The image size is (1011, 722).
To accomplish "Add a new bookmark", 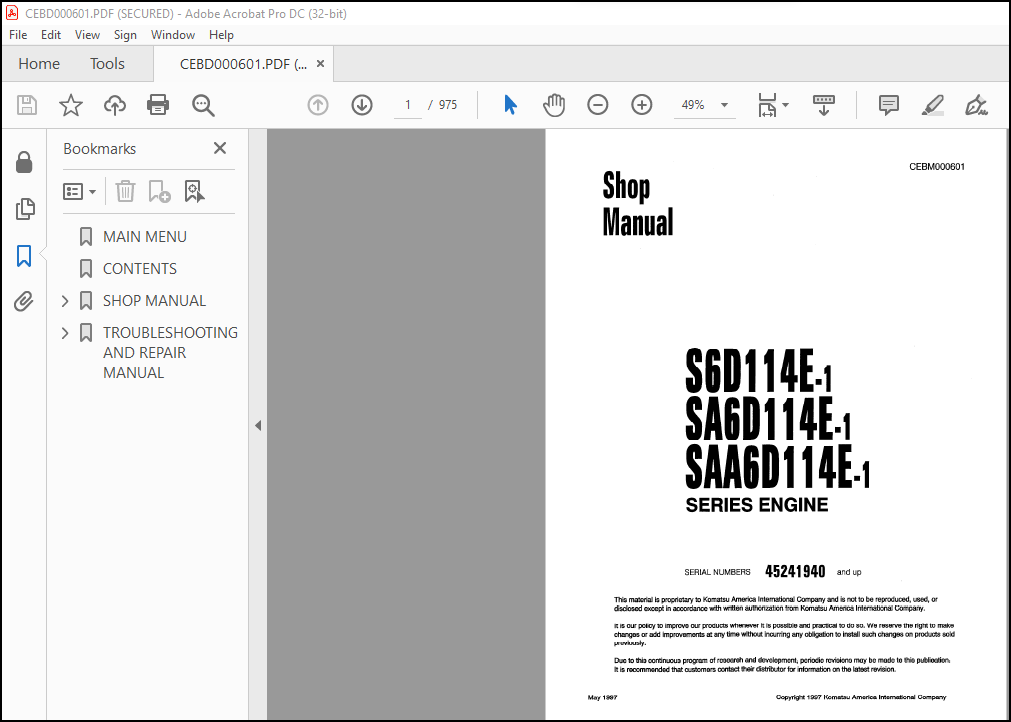I will [x=159, y=191].
